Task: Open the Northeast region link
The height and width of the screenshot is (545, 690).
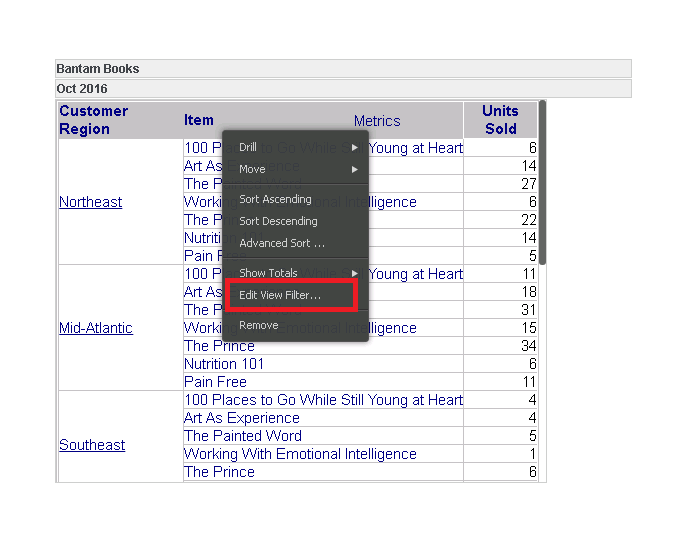Action: [91, 202]
